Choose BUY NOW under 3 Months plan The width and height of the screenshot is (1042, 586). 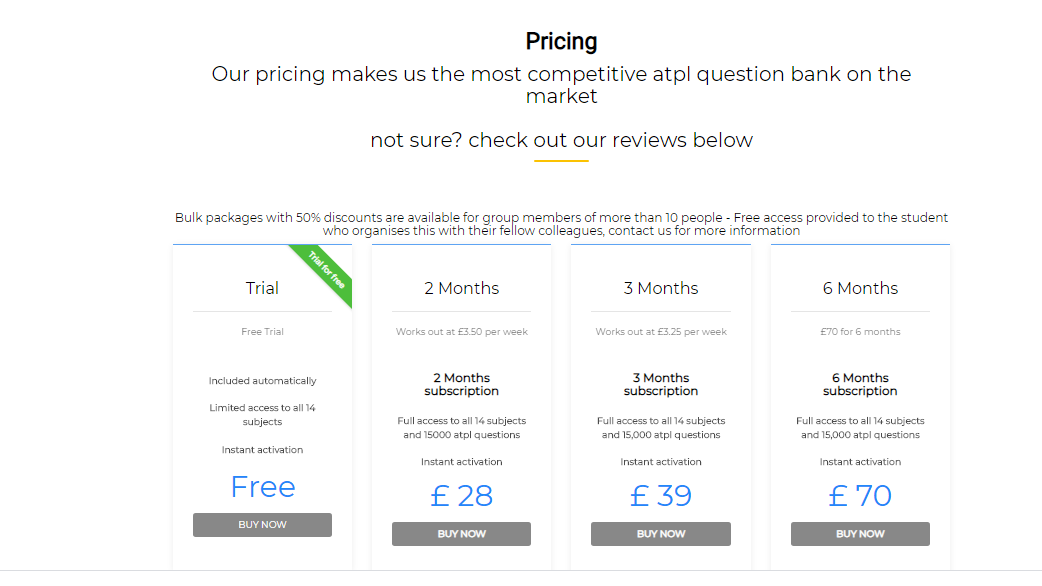660,534
